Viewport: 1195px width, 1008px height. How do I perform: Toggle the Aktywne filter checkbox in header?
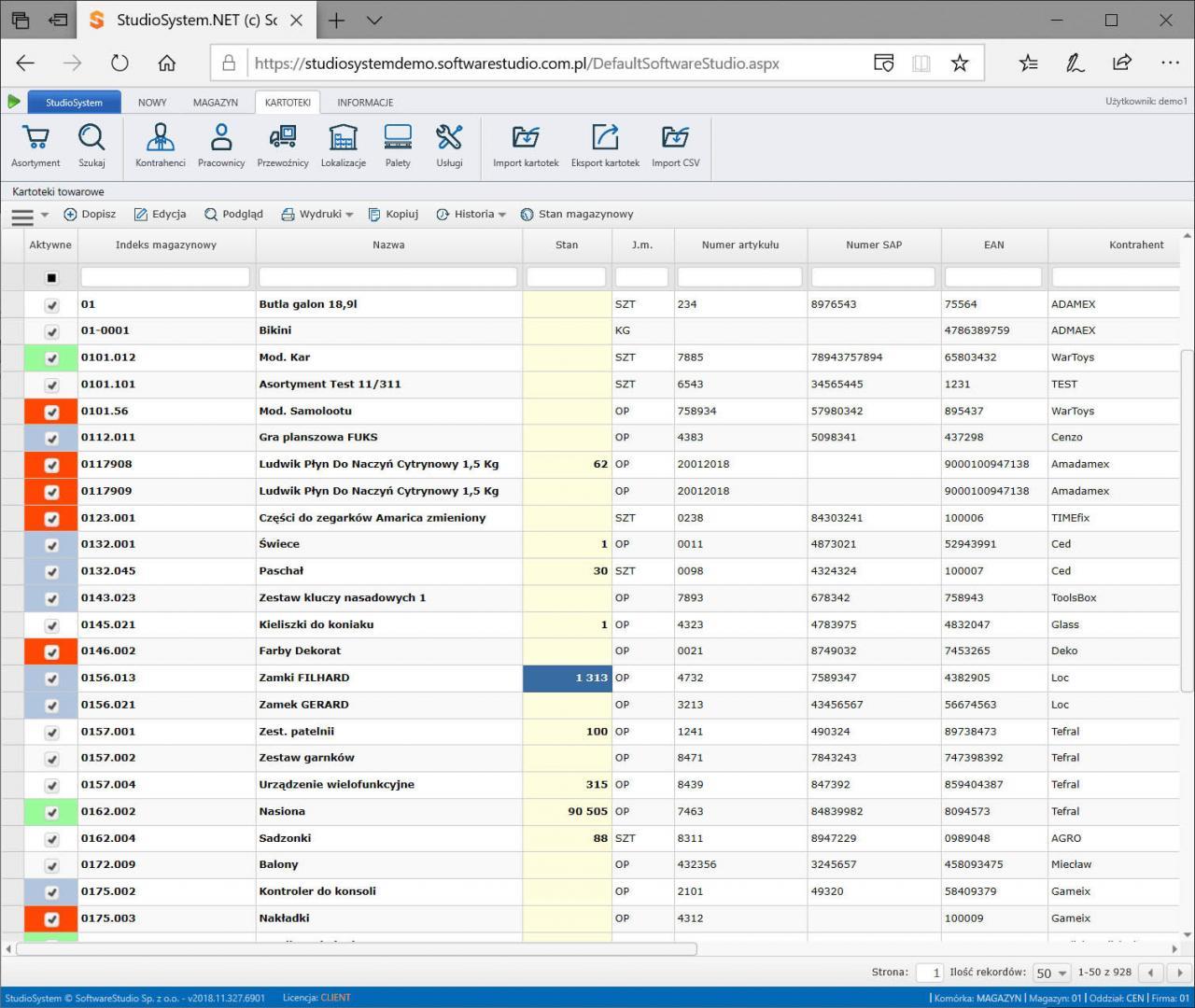coord(51,278)
